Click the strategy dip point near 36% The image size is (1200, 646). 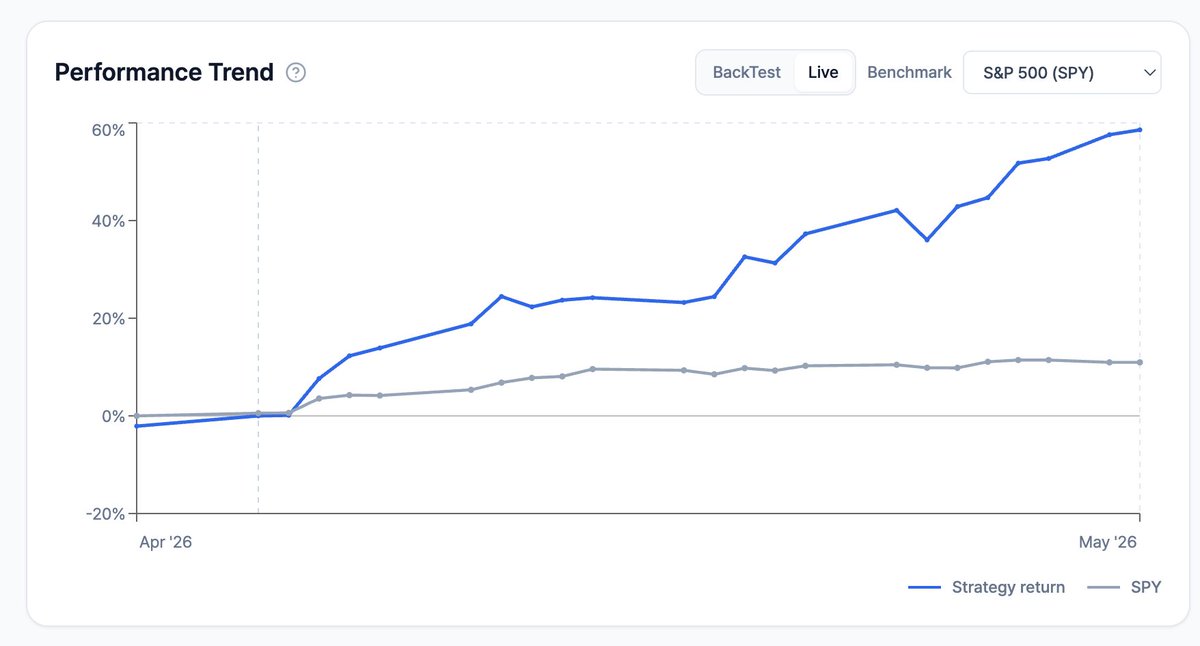927,239
